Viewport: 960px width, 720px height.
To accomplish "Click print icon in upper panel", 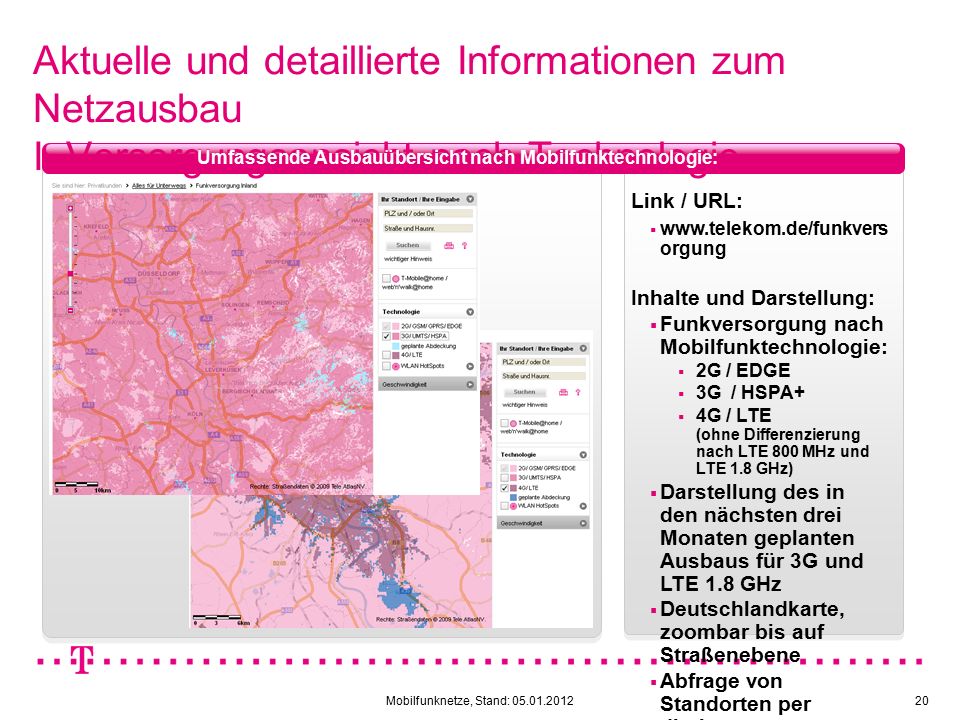I will point(449,246).
